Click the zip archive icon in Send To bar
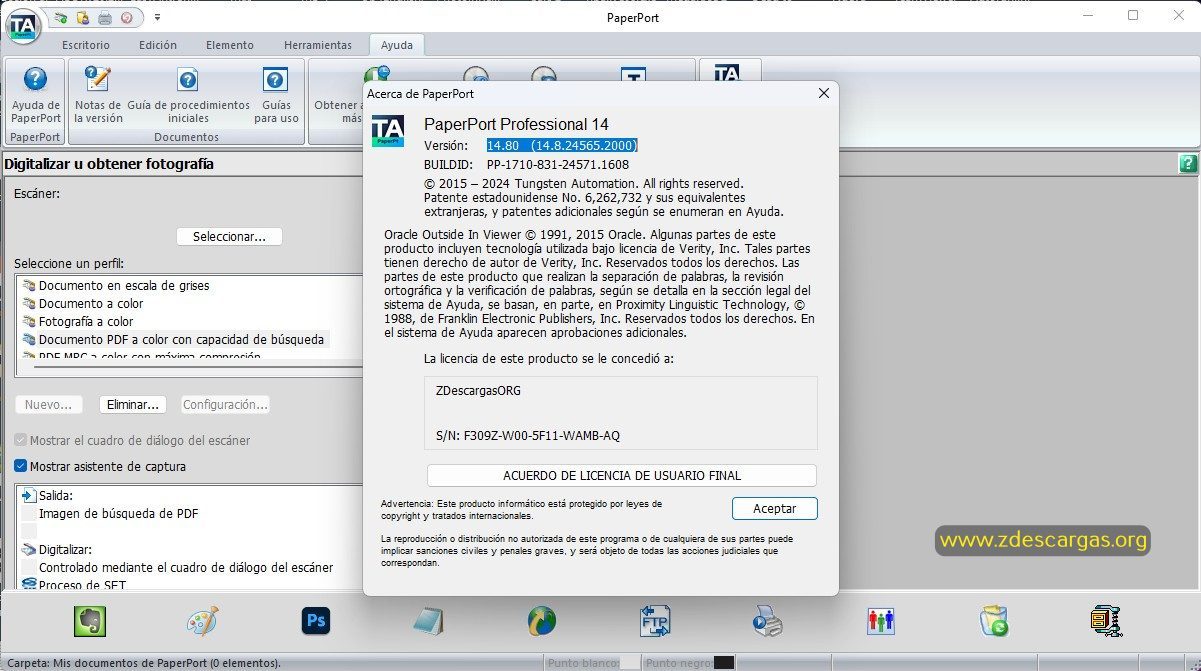Image resolution: width=1201 pixels, height=671 pixels. point(1106,621)
